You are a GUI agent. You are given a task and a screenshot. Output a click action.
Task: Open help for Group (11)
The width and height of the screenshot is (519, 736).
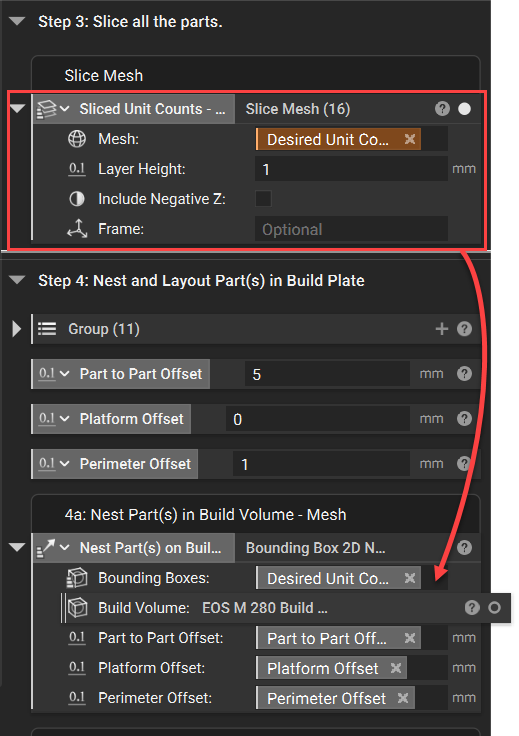(465, 329)
